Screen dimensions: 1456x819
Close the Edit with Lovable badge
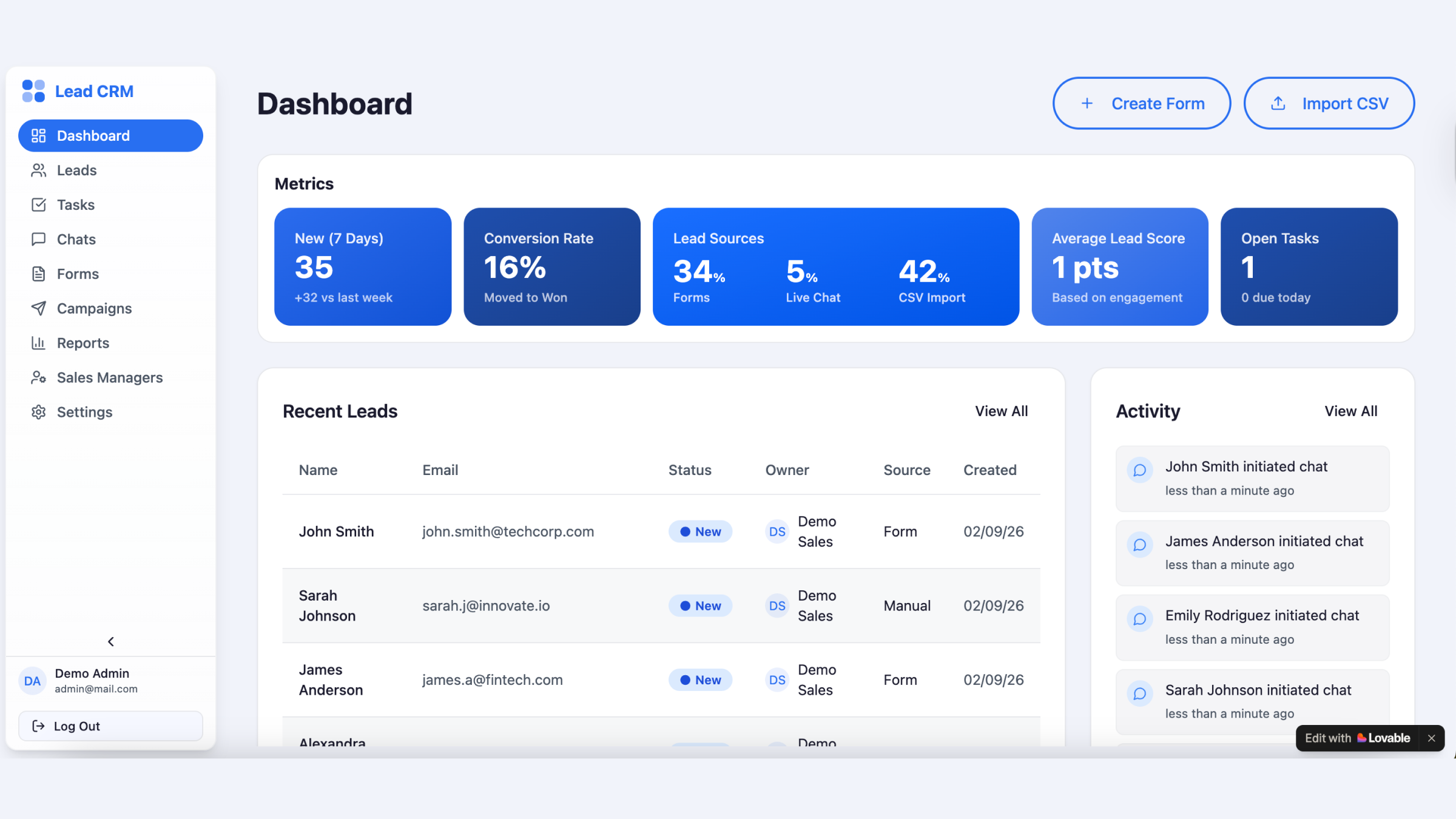pos(1431,738)
